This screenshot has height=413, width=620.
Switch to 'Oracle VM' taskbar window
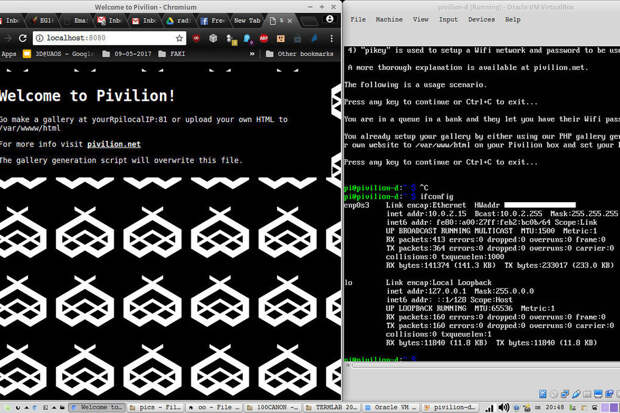pos(391,407)
